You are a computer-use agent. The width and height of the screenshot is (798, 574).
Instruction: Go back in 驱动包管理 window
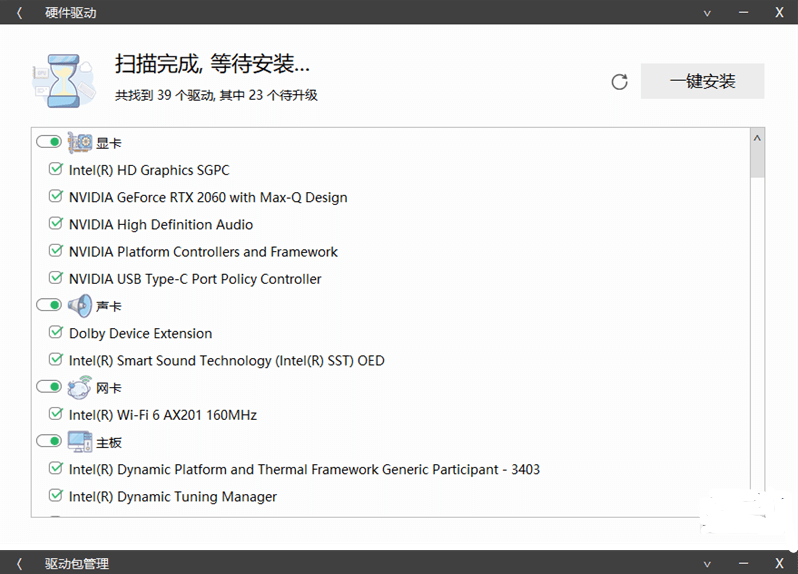click(x=19, y=563)
